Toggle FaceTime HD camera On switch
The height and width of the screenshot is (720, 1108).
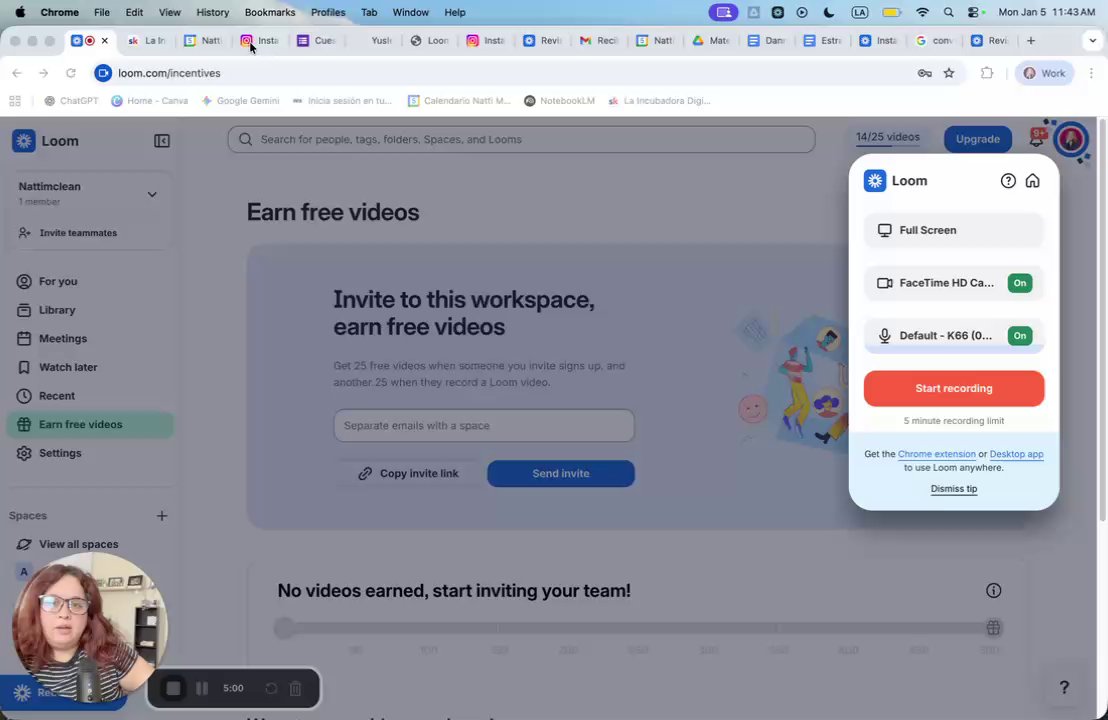coord(1020,283)
